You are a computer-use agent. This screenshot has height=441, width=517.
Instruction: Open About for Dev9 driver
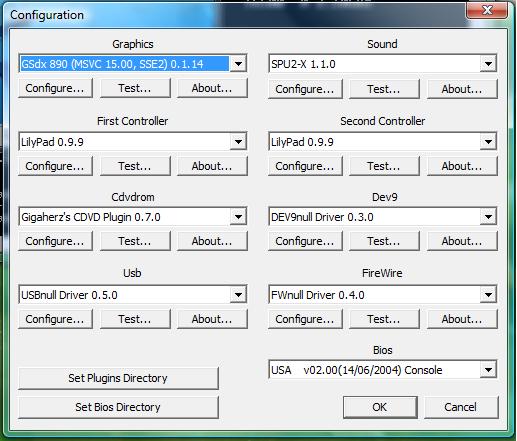462,241
